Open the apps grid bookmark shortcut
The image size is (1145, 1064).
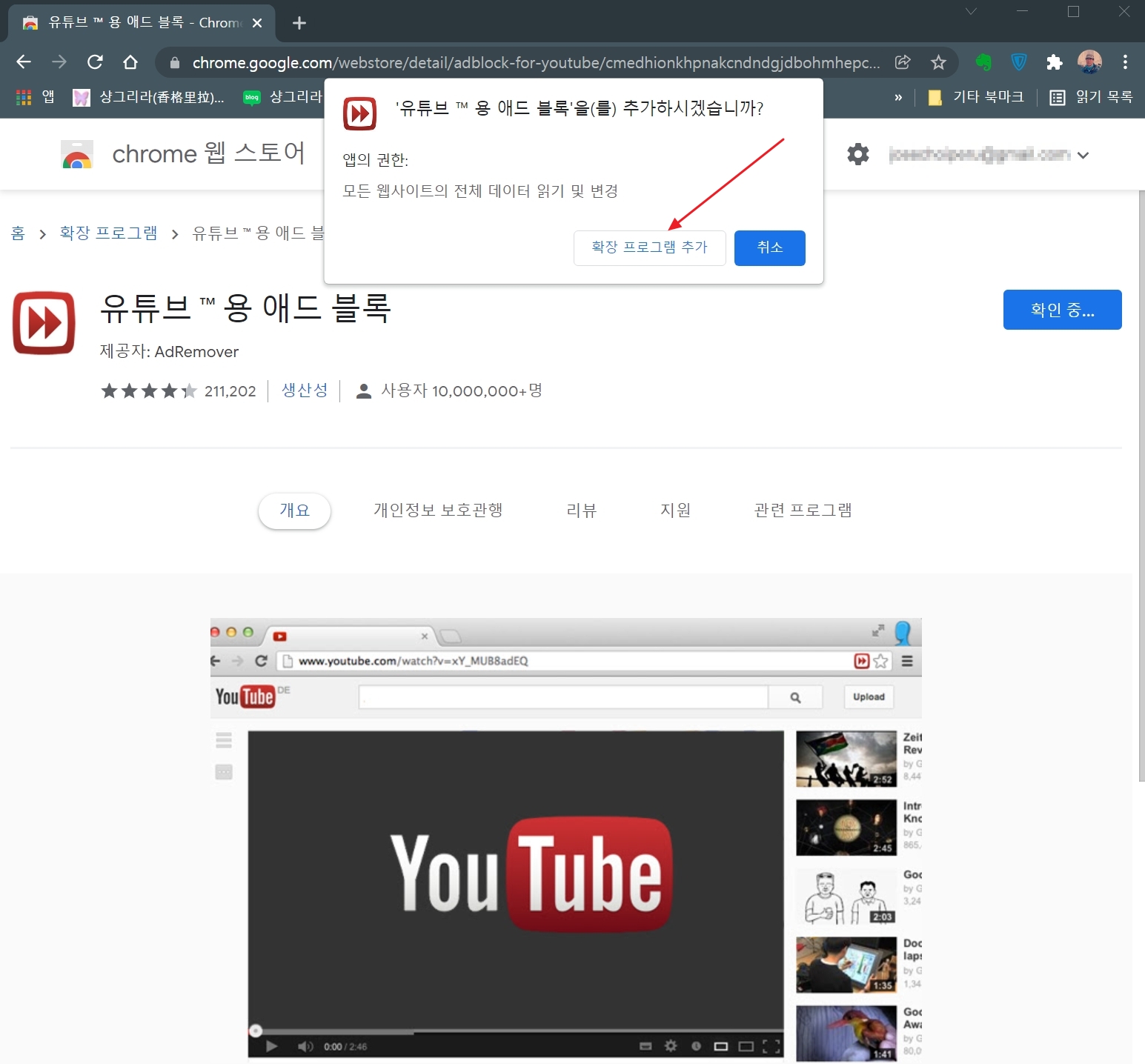35,97
